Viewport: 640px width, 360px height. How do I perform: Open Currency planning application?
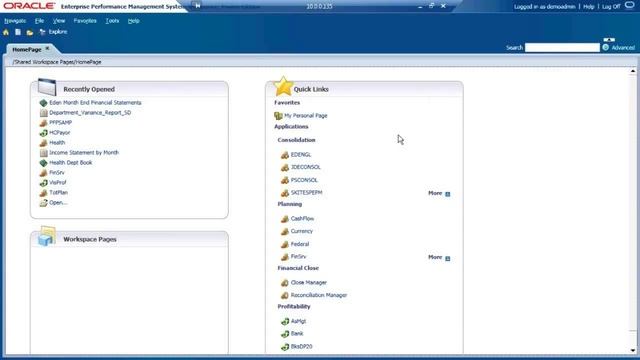(302, 231)
